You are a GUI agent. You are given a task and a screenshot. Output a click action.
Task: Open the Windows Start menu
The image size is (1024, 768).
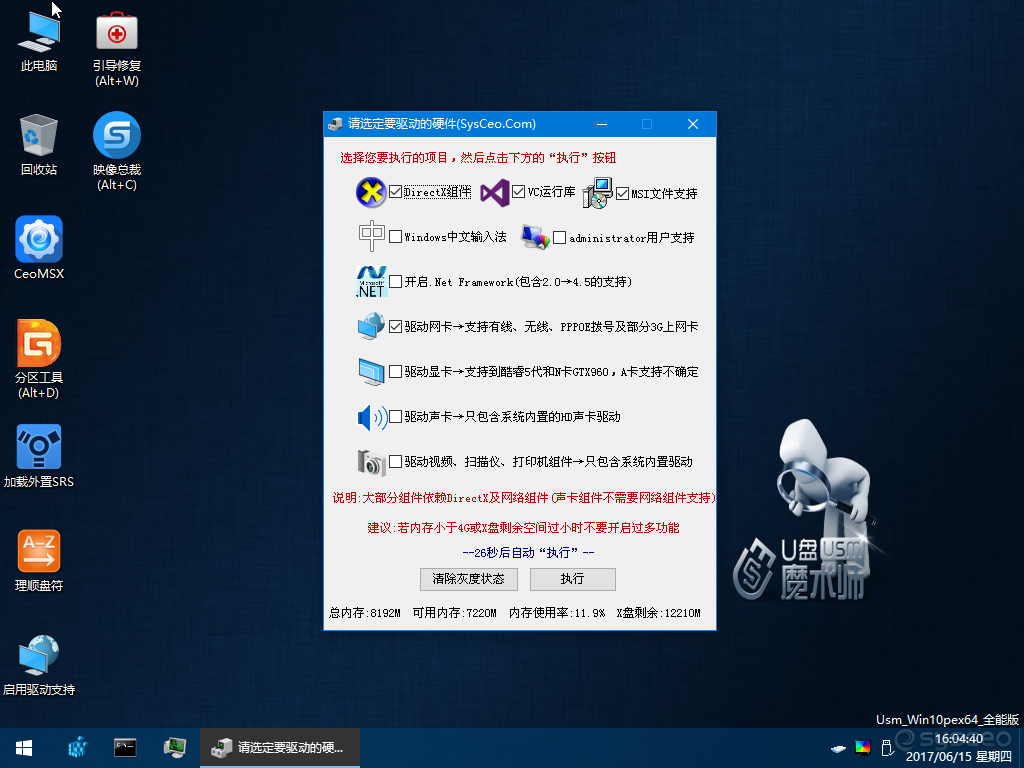[x=24, y=748]
